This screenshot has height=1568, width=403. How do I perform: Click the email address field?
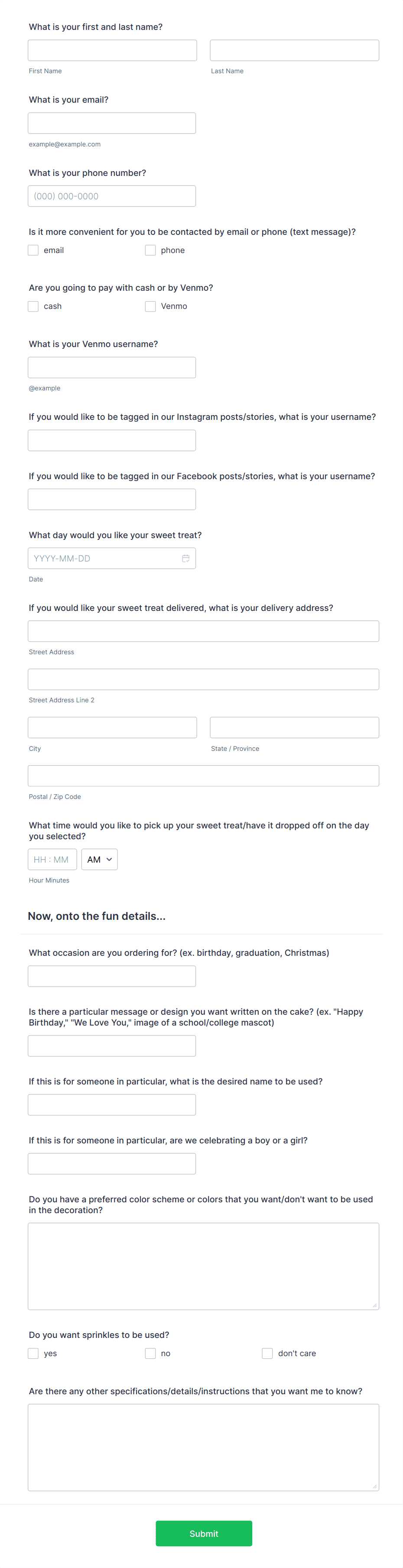tap(112, 123)
